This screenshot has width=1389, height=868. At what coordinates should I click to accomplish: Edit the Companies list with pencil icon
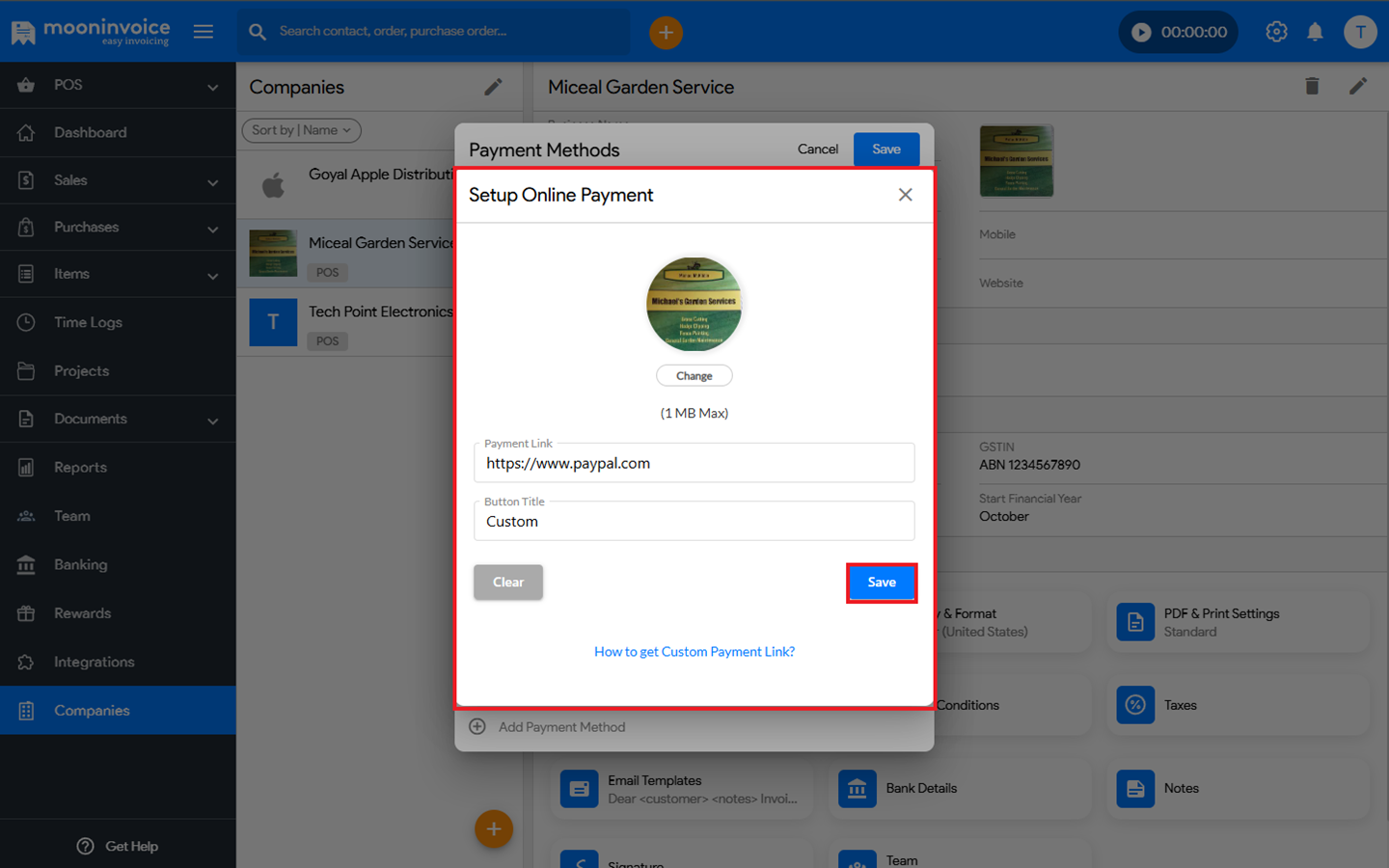click(493, 87)
